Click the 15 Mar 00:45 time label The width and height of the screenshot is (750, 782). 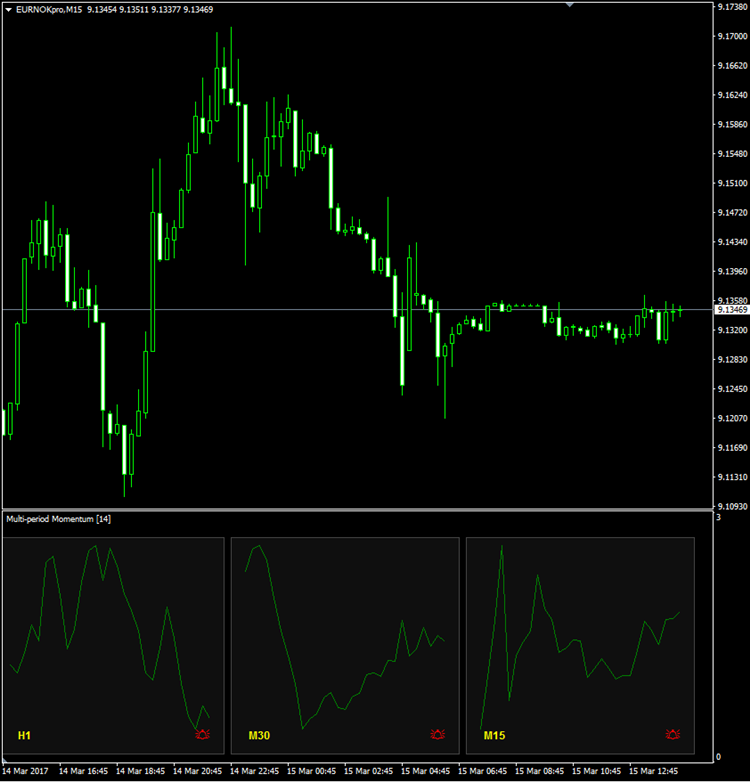pyautogui.click(x=313, y=771)
